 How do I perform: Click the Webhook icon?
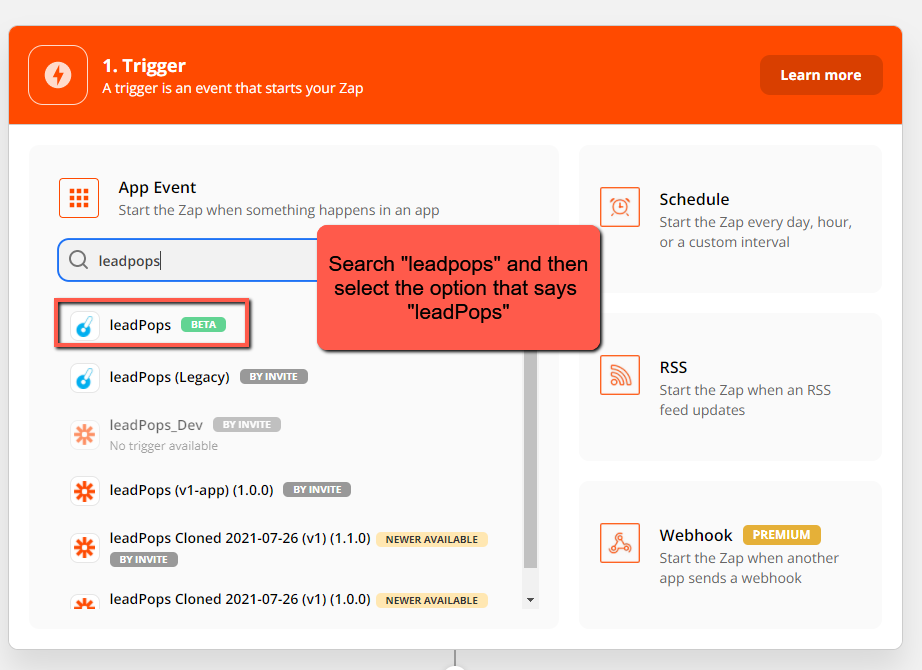click(620, 543)
